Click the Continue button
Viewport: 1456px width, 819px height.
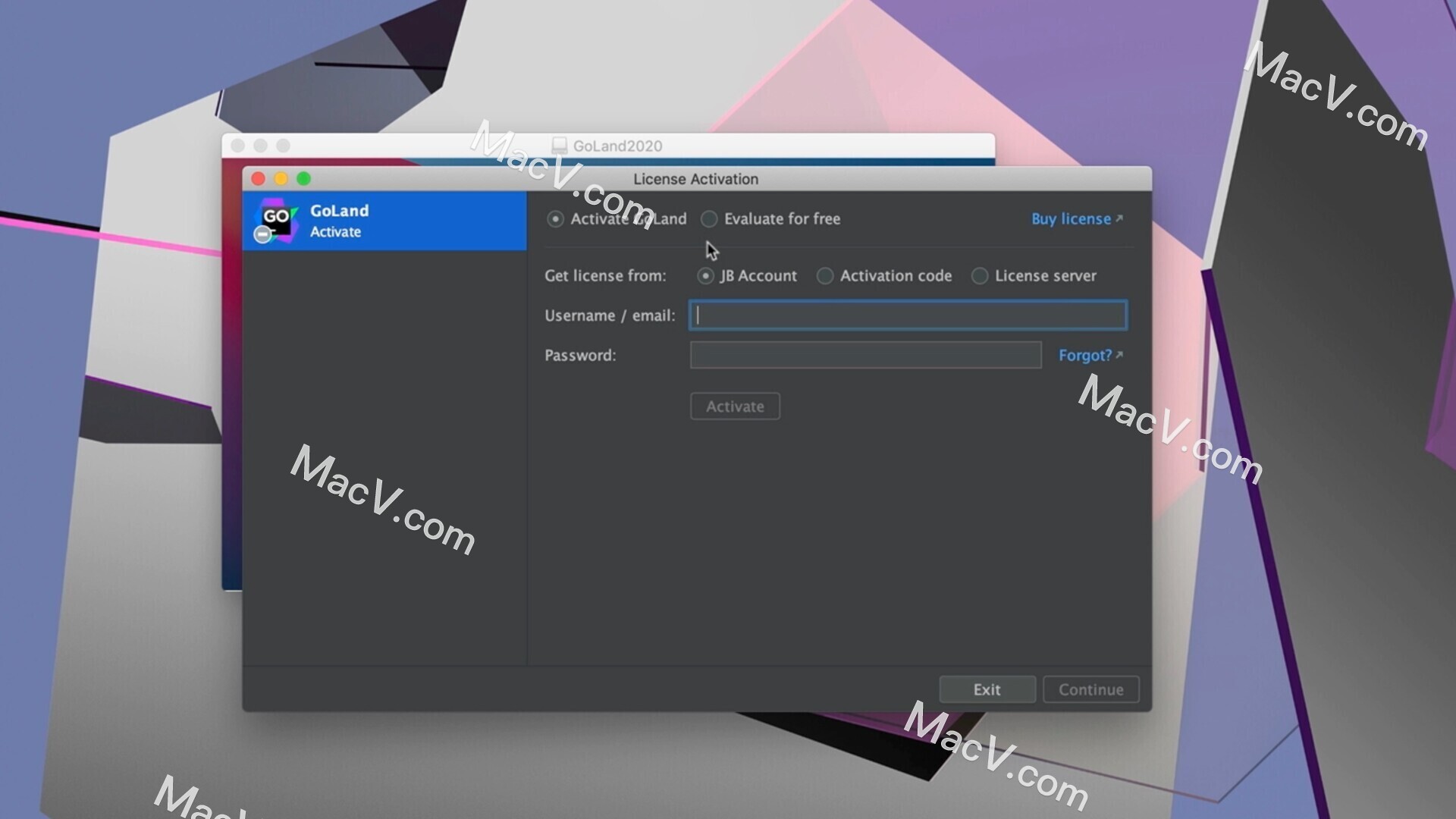coord(1091,689)
